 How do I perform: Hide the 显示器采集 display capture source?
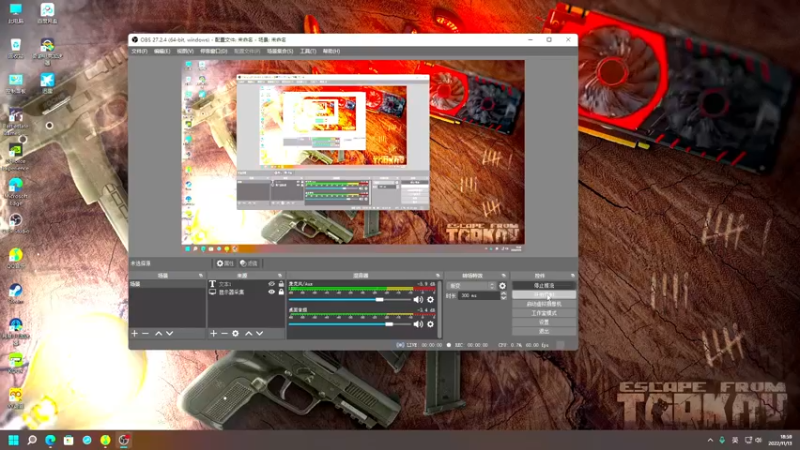(271, 292)
